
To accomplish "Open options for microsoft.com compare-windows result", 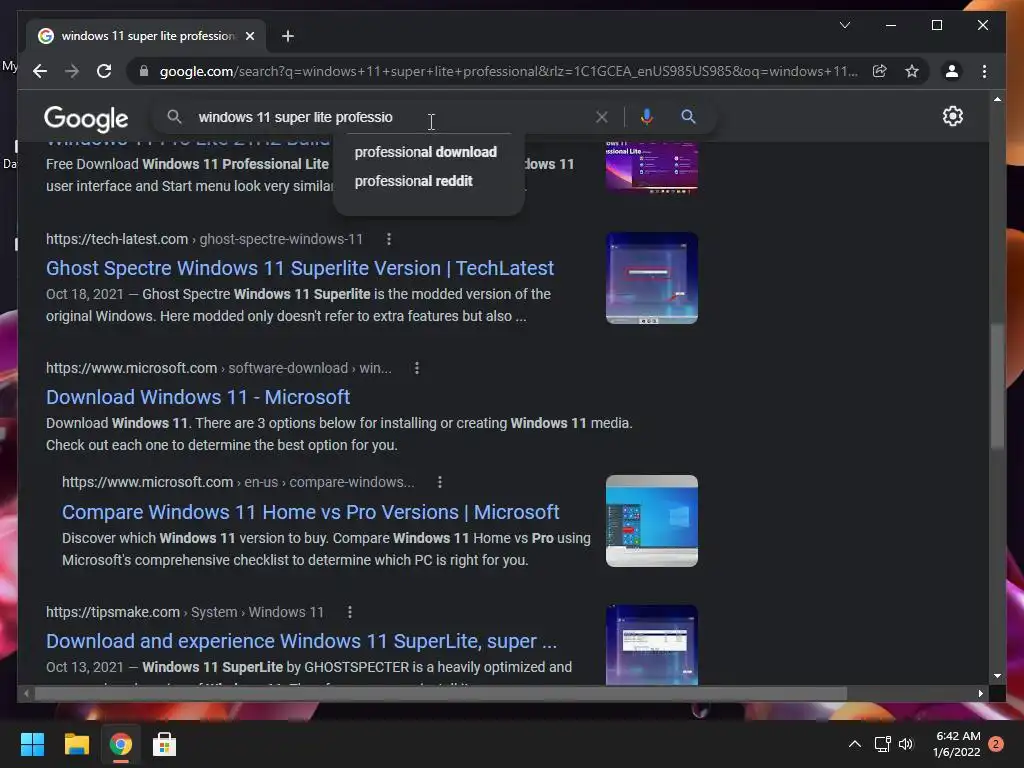I will (440, 482).
